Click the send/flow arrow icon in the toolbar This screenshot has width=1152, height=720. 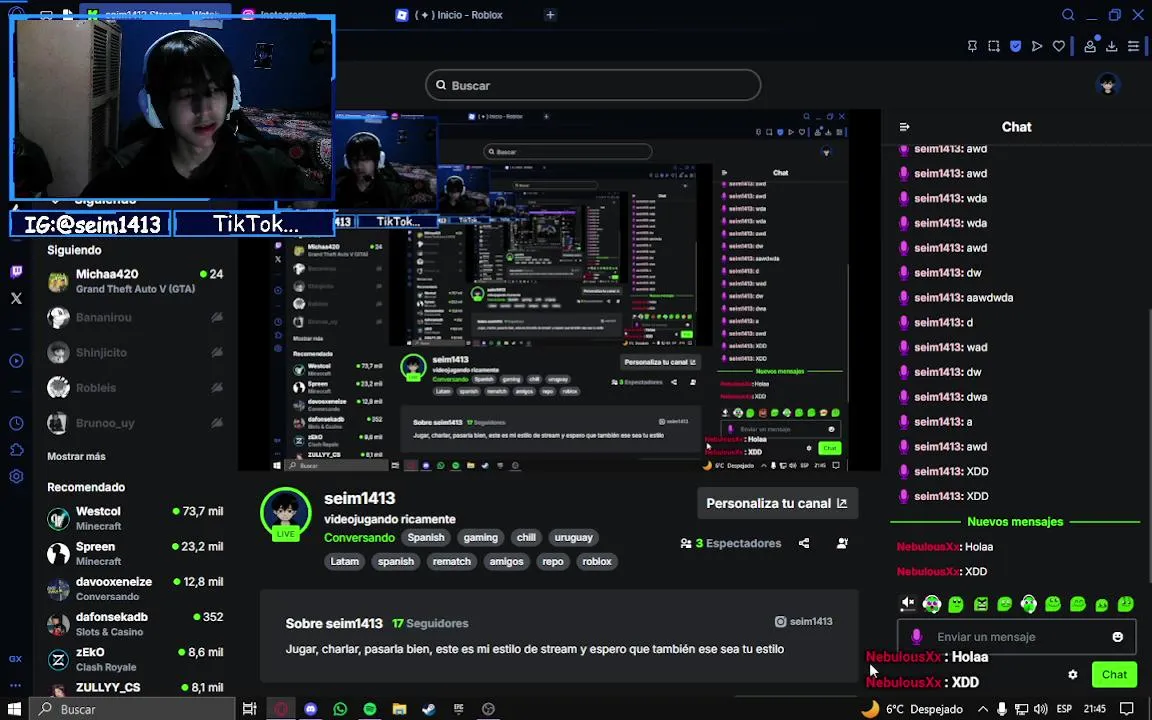(1037, 46)
